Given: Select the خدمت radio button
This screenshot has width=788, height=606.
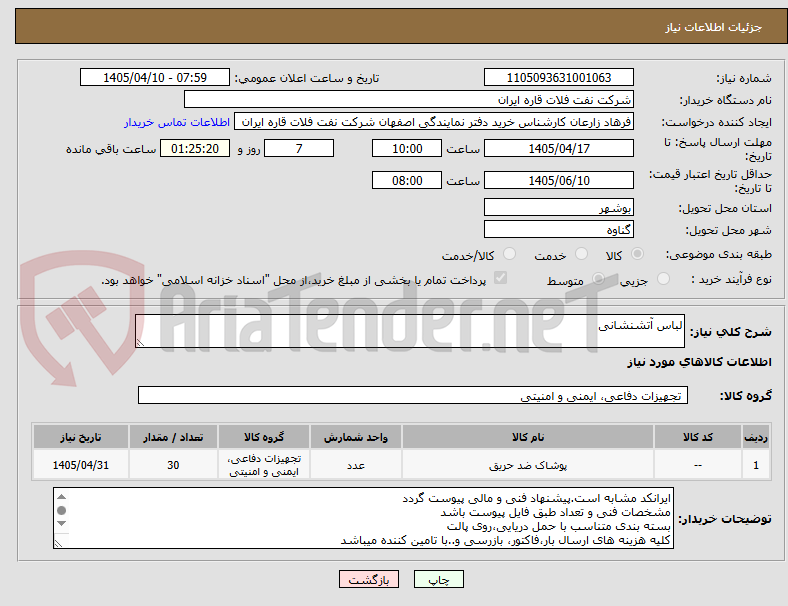Looking at the screenshot, I should 581,254.
